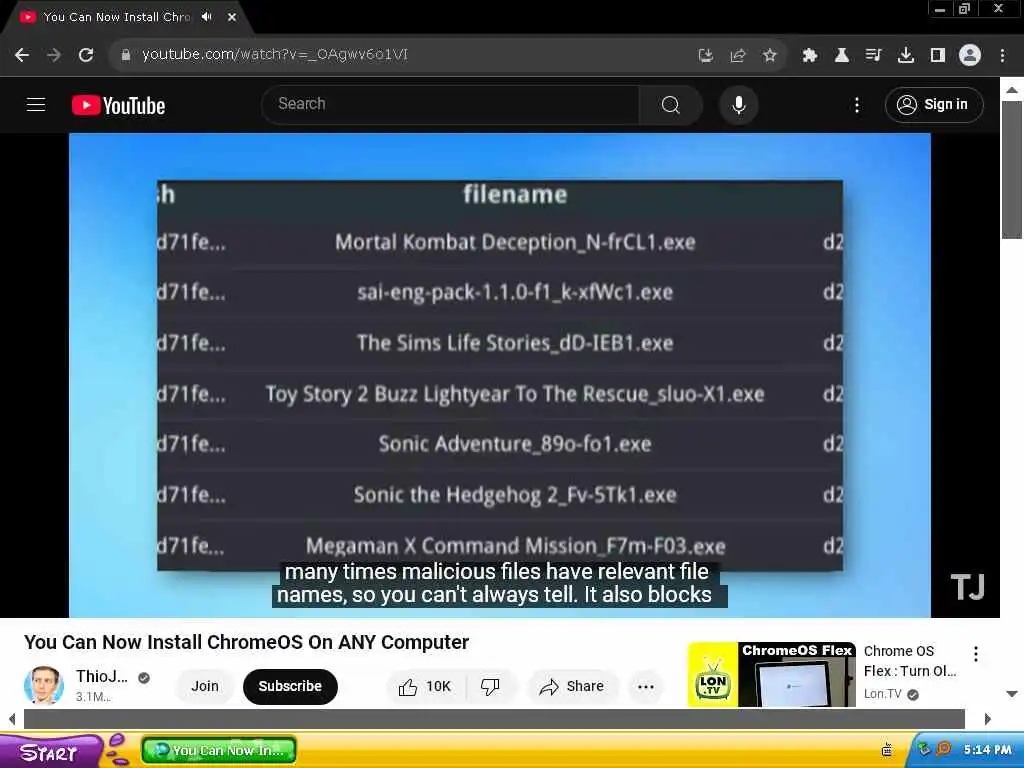
Task: Click the subscriber count 3.1M
Action: [93, 697]
